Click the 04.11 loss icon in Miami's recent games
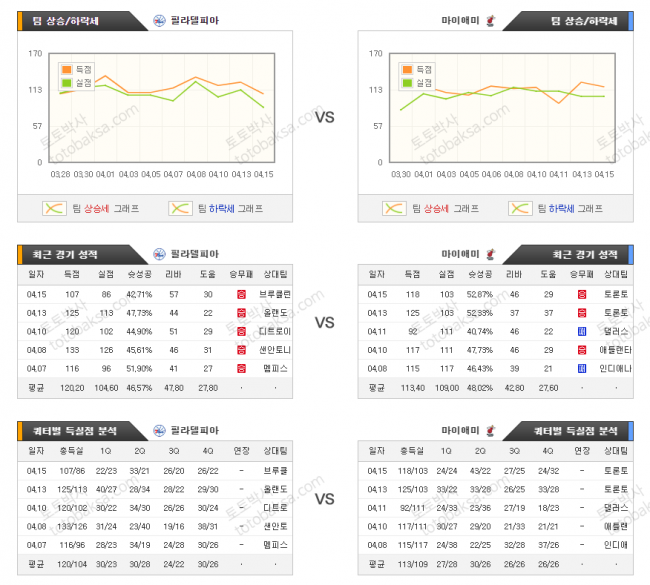This screenshot has height=585, width=650. click(x=582, y=331)
